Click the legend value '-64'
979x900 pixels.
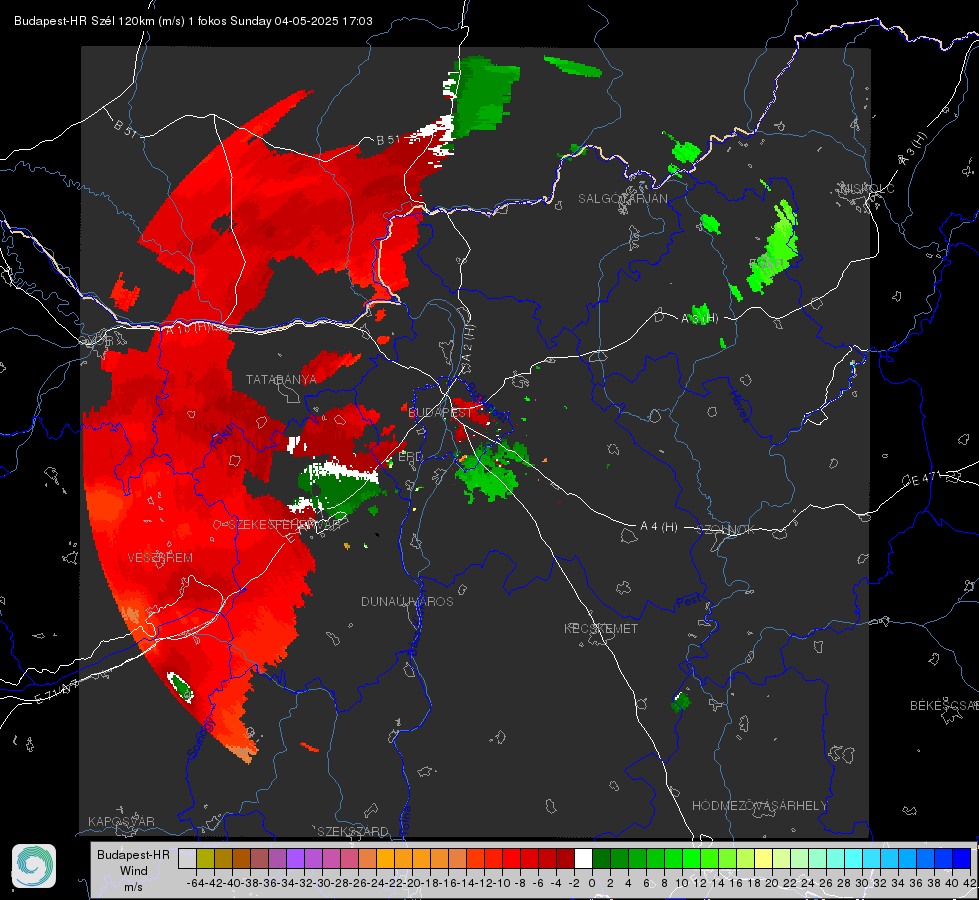tap(196, 883)
